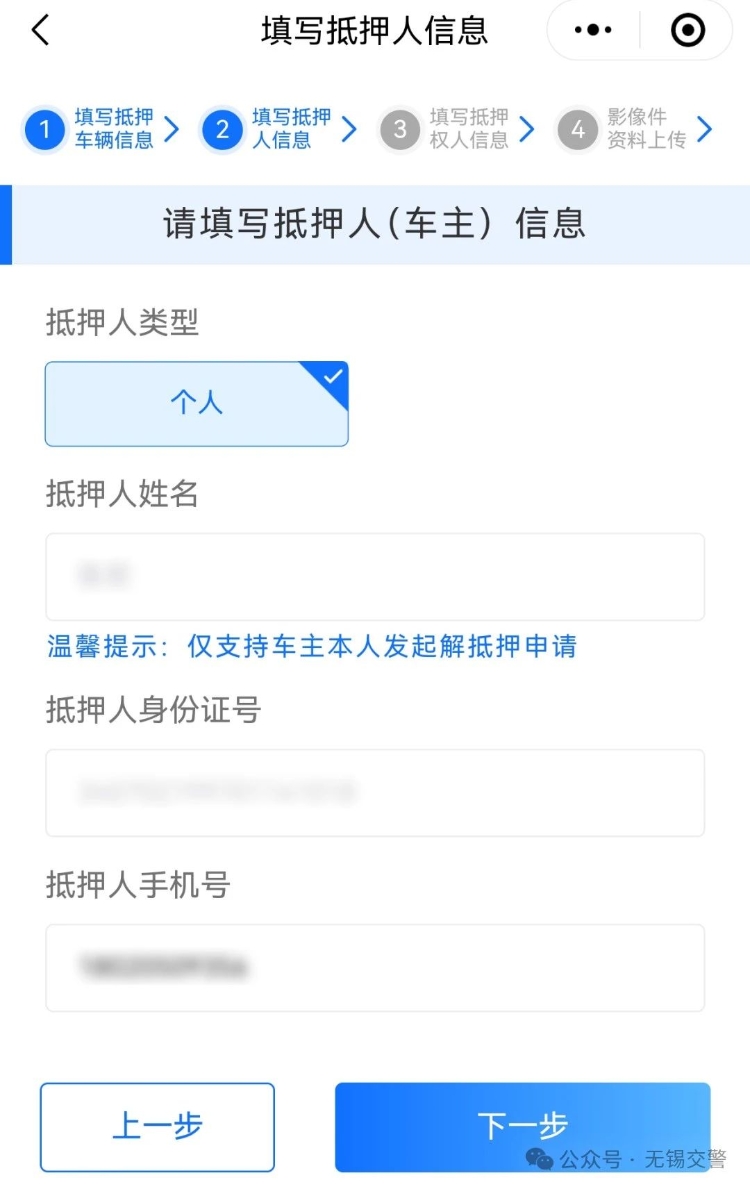
Task: Click chevron after 填写抵押权人信息 step
Action: point(527,129)
